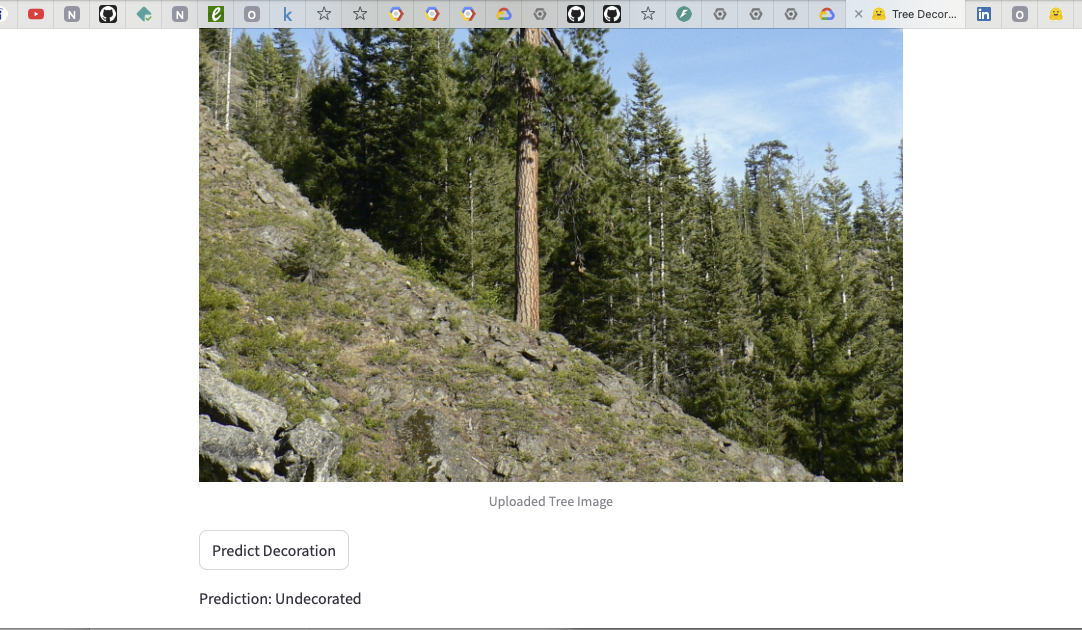Click an empty star bookmark
This screenshot has height=630, width=1082.
point(323,15)
